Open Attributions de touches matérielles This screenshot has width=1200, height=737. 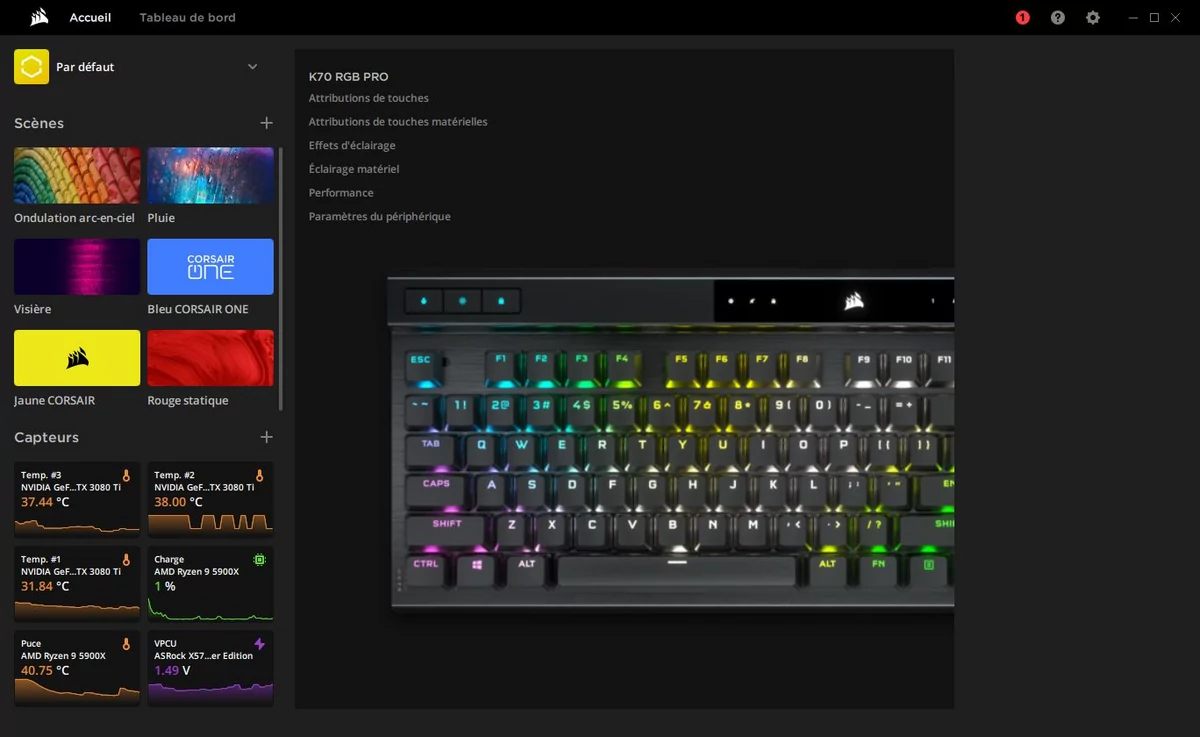(398, 122)
